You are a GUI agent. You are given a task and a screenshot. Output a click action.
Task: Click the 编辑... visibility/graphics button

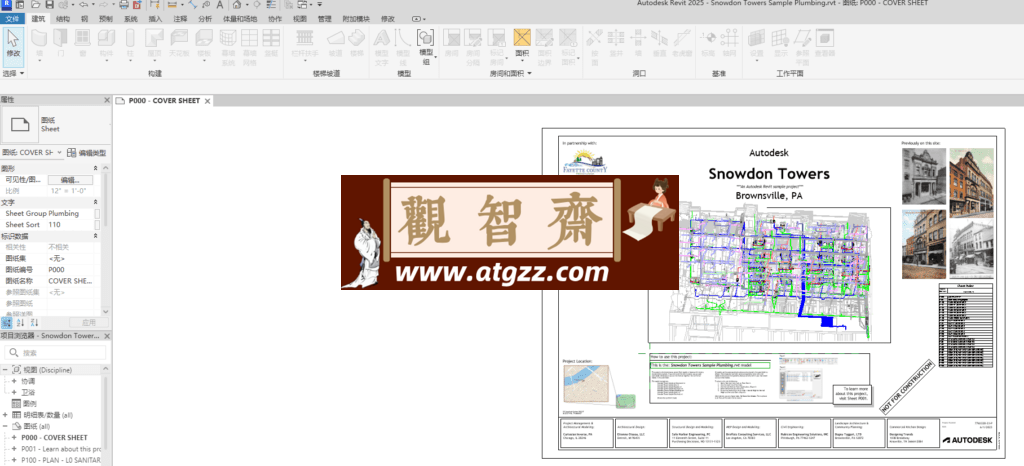point(71,179)
